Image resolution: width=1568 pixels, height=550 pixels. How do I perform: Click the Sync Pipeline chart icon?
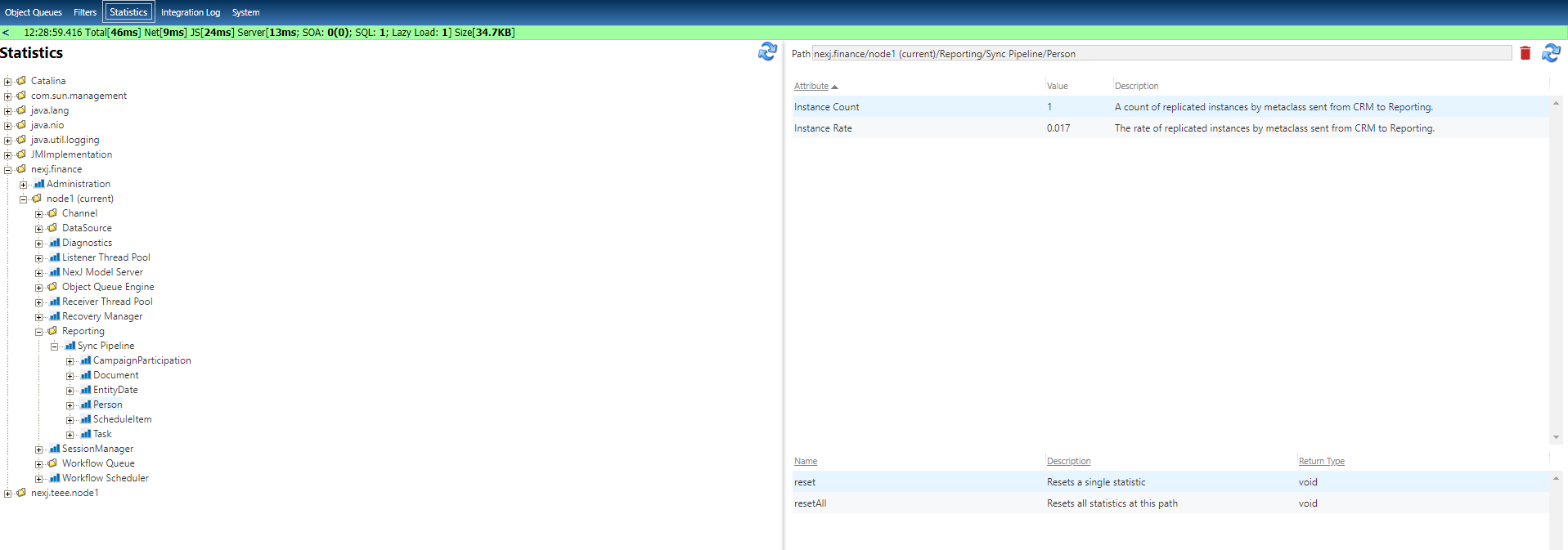tap(70, 346)
